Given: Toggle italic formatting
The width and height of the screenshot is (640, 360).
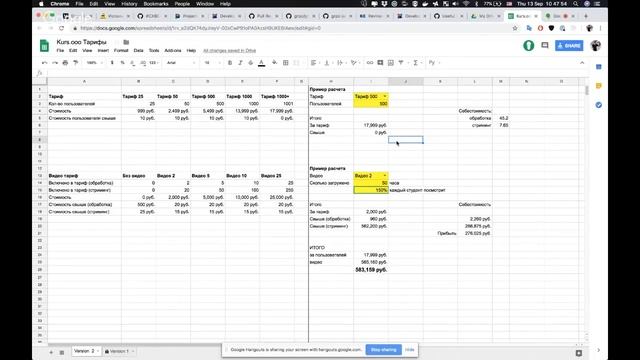Looking at the screenshot, I should pyautogui.click(x=240, y=63).
